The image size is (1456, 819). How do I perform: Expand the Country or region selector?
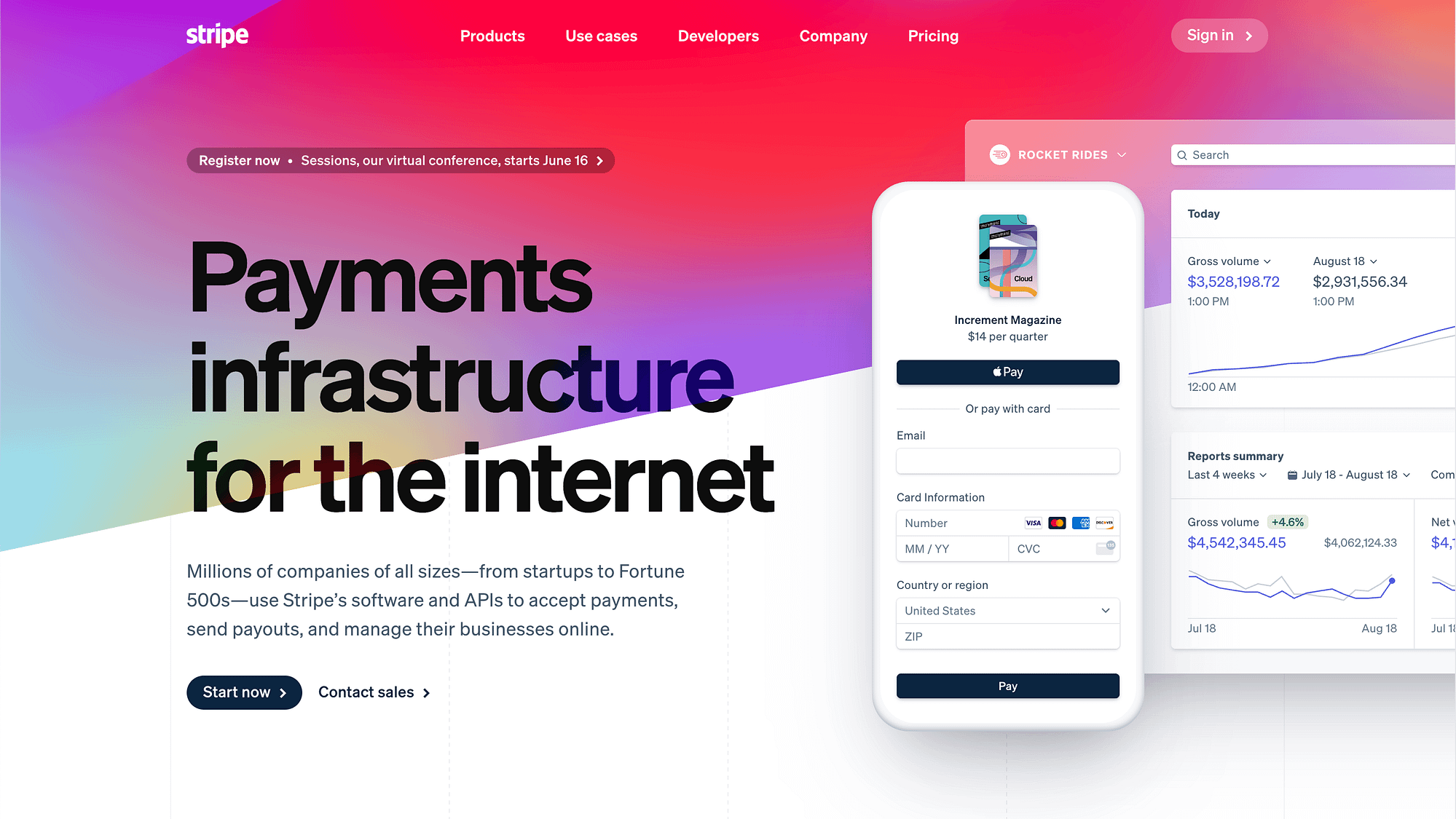(x=1007, y=610)
